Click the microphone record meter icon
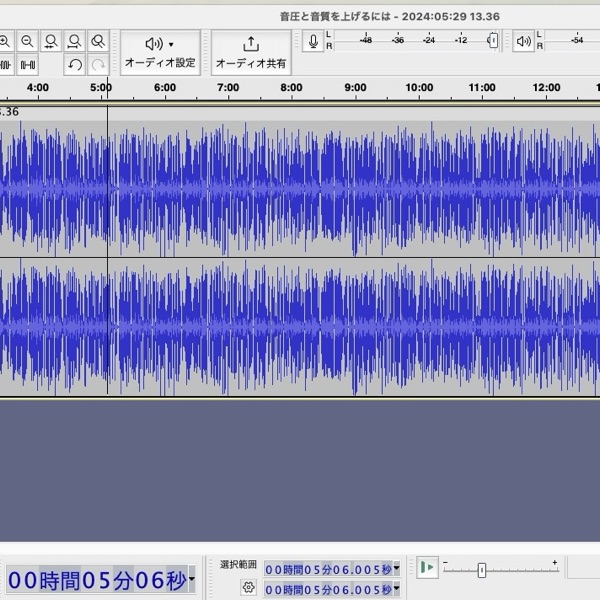Image resolution: width=600 pixels, height=600 pixels. tap(314, 41)
